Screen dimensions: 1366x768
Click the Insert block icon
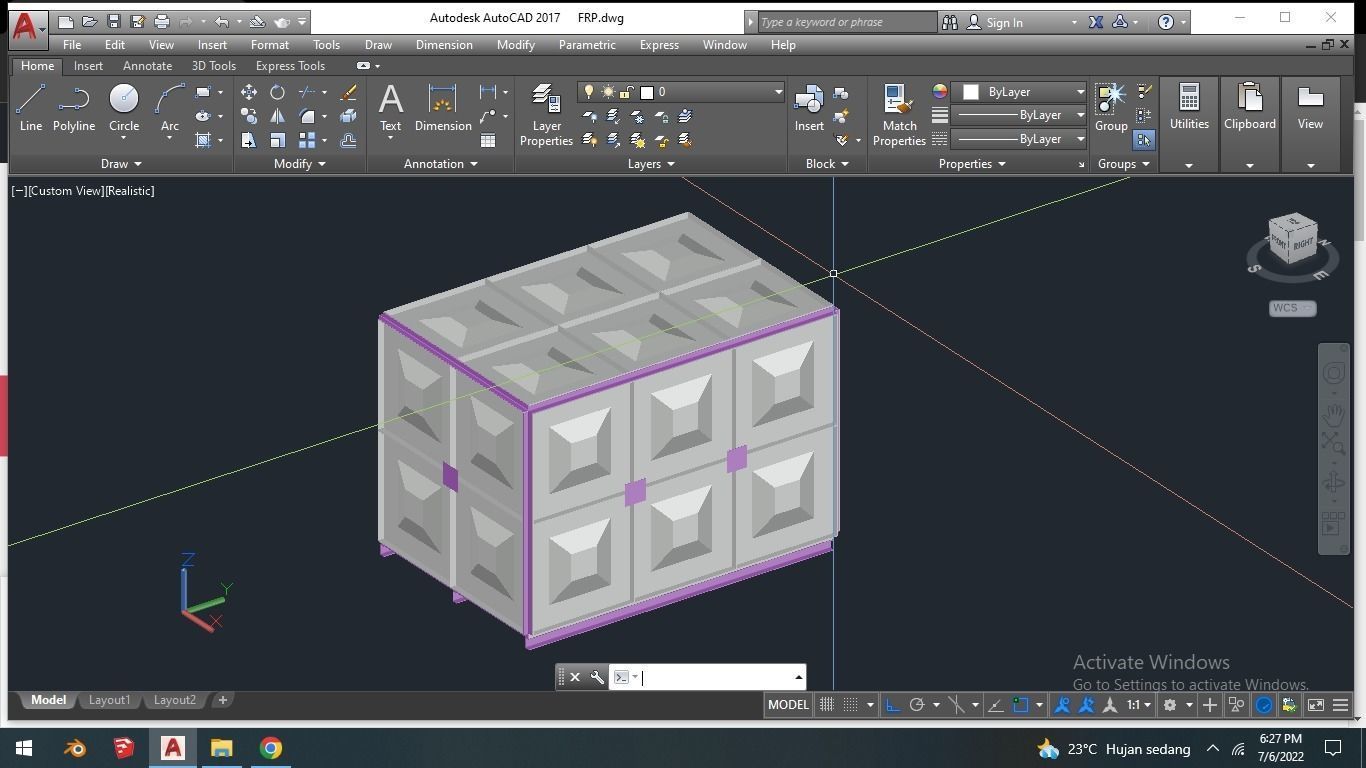point(809,107)
